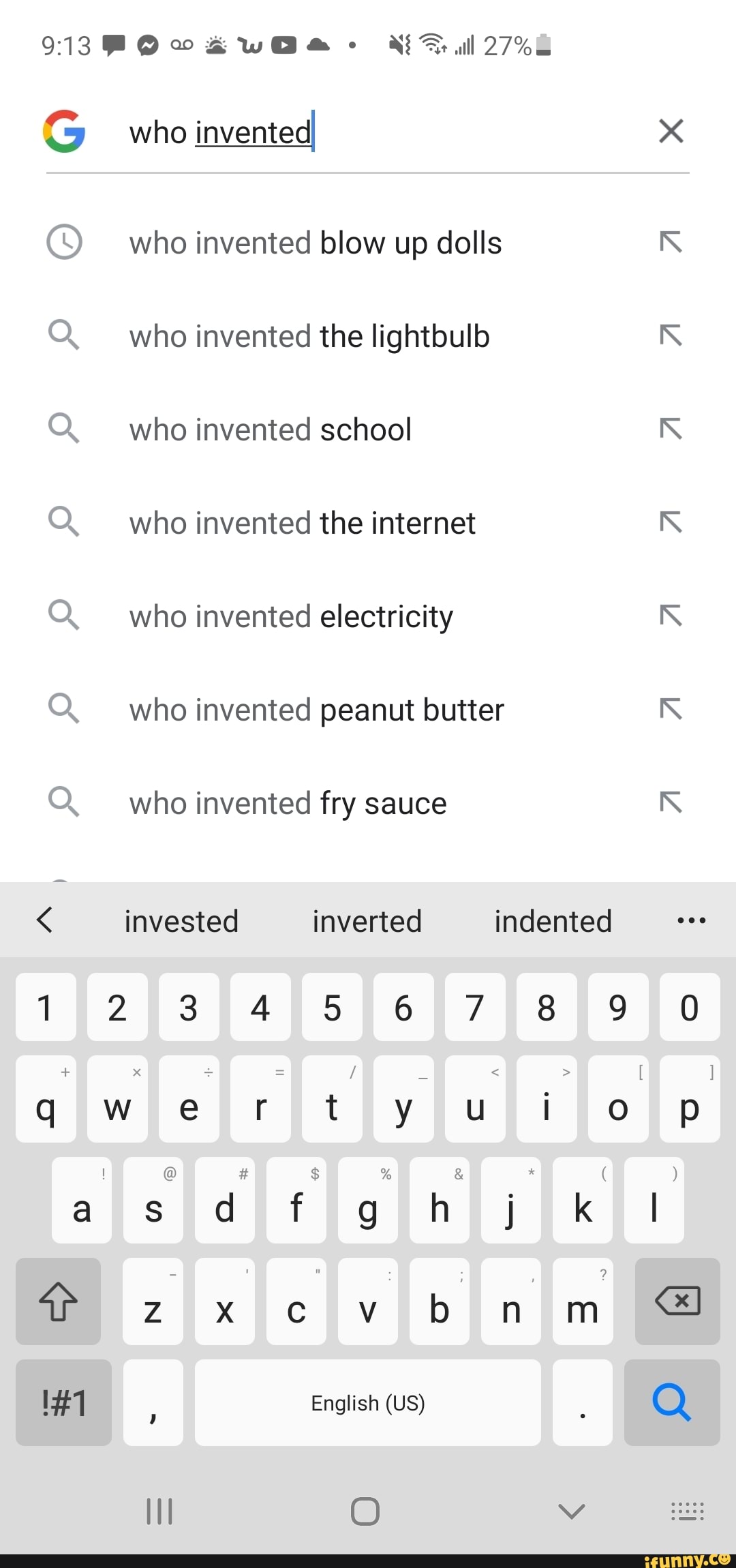Tap the YouTube icon in the notification area
736x1568 pixels.
pos(283,46)
